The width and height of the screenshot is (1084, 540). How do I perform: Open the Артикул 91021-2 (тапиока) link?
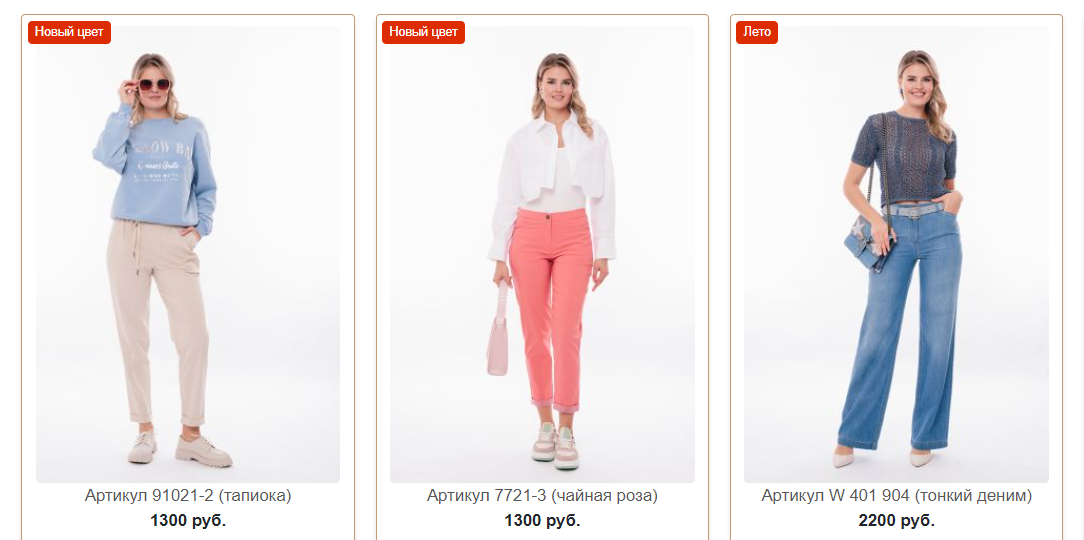click(x=188, y=496)
